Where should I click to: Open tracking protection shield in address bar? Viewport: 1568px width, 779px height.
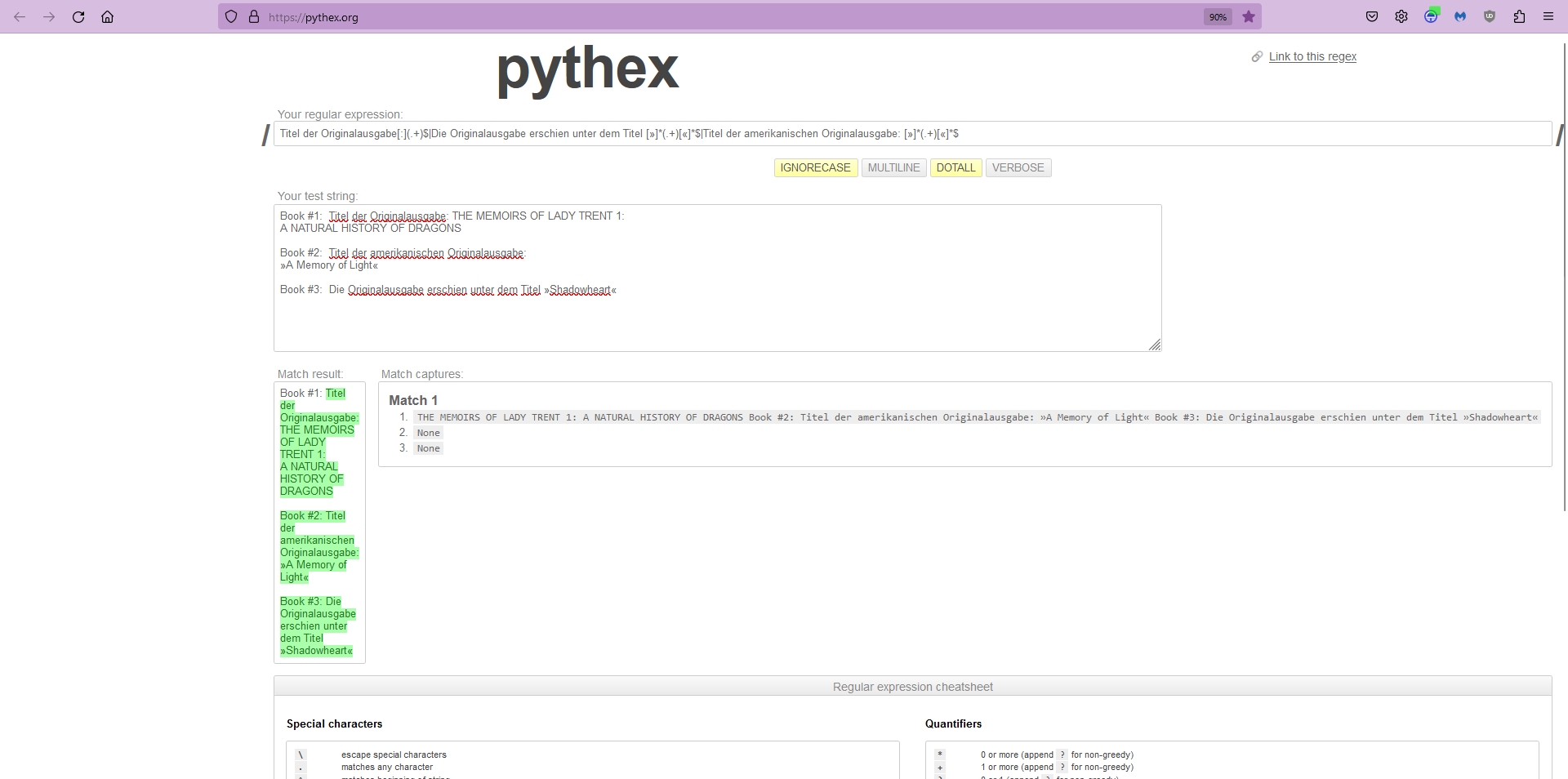231,17
